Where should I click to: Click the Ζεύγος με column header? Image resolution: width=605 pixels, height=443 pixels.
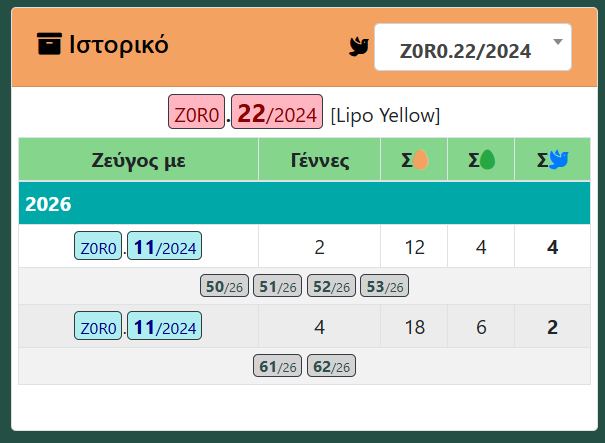click(139, 159)
